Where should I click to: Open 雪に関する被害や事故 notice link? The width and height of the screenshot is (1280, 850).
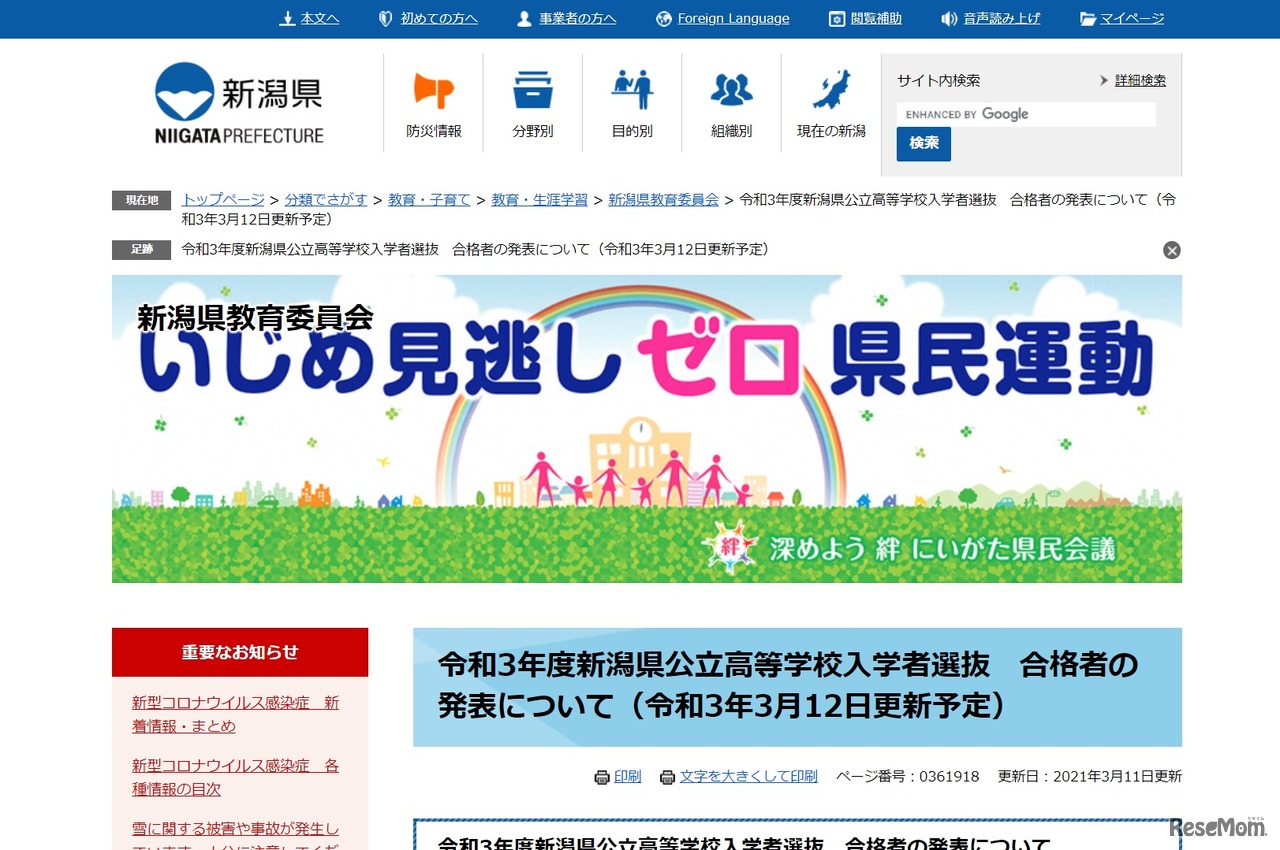pyautogui.click(x=236, y=835)
